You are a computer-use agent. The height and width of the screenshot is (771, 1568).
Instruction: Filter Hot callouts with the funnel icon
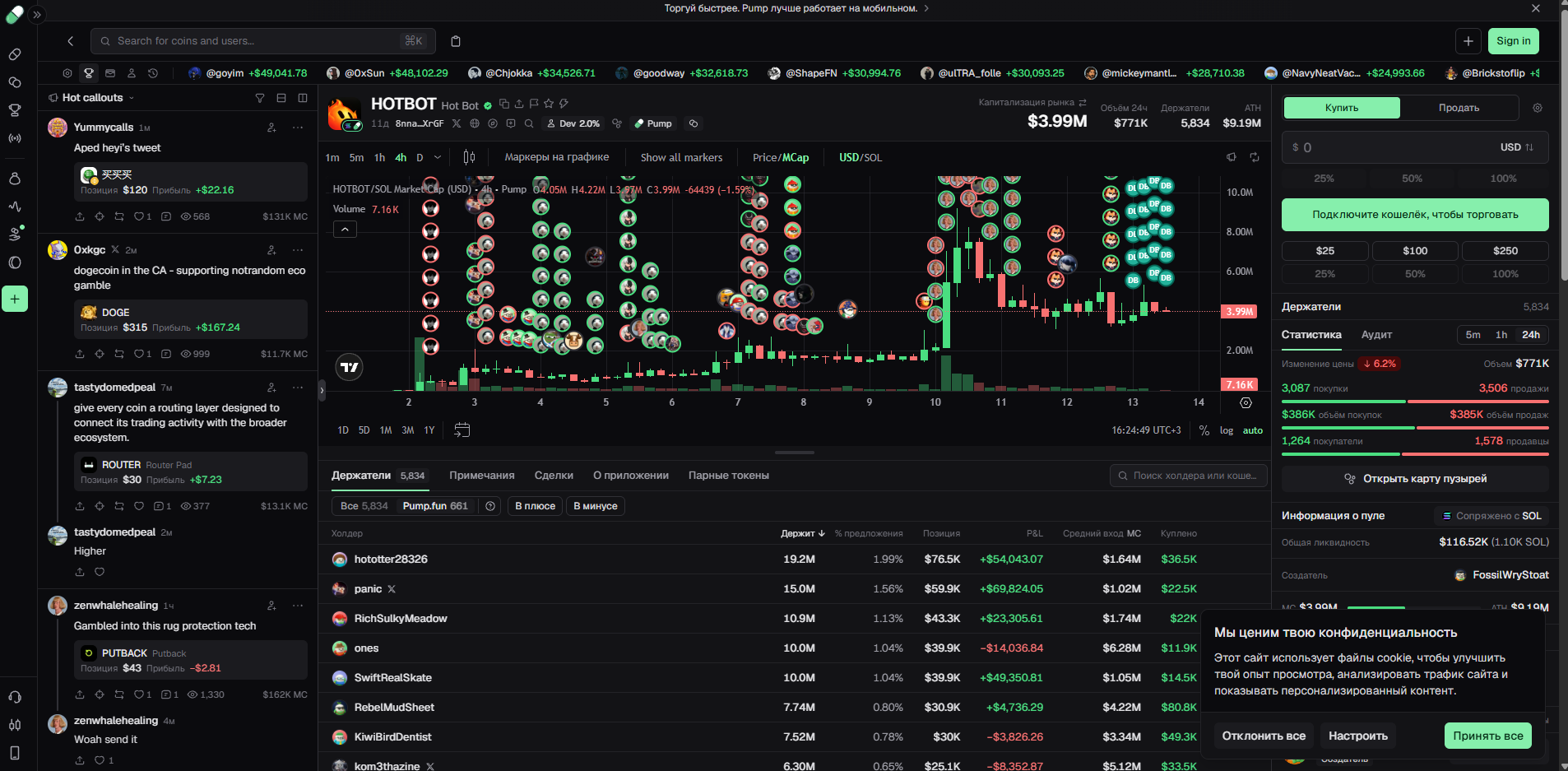(x=260, y=98)
